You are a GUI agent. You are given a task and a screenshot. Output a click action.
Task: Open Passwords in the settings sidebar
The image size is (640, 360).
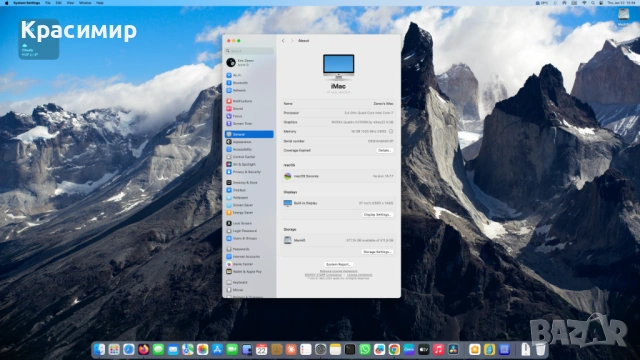249,249
